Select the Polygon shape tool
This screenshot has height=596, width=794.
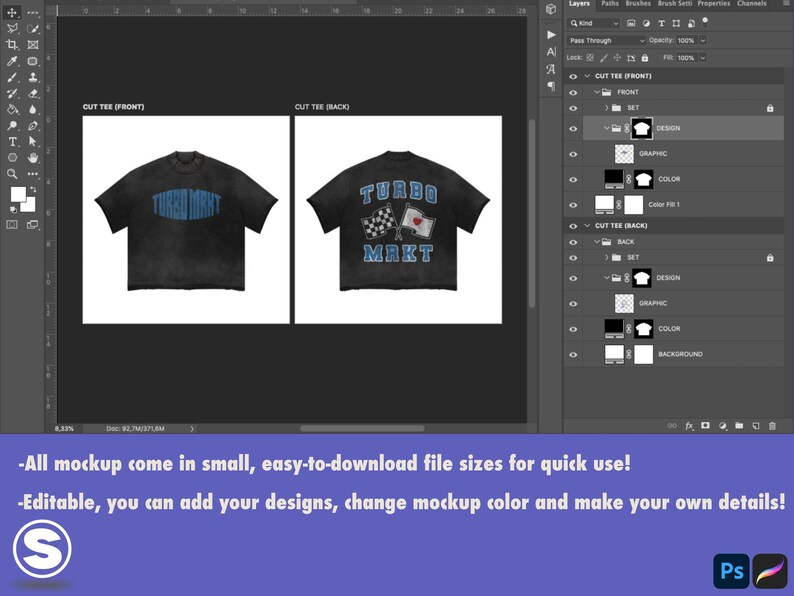(x=12, y=158)
